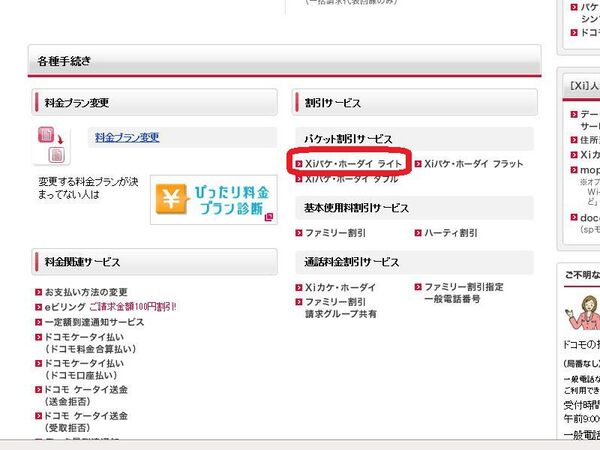600x450 pixels.
Task: Click the 各種手続き heading
Action: pos(284,60)
